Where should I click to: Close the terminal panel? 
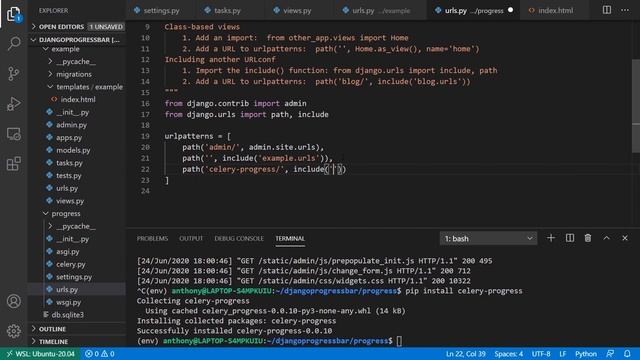[625, 238]
